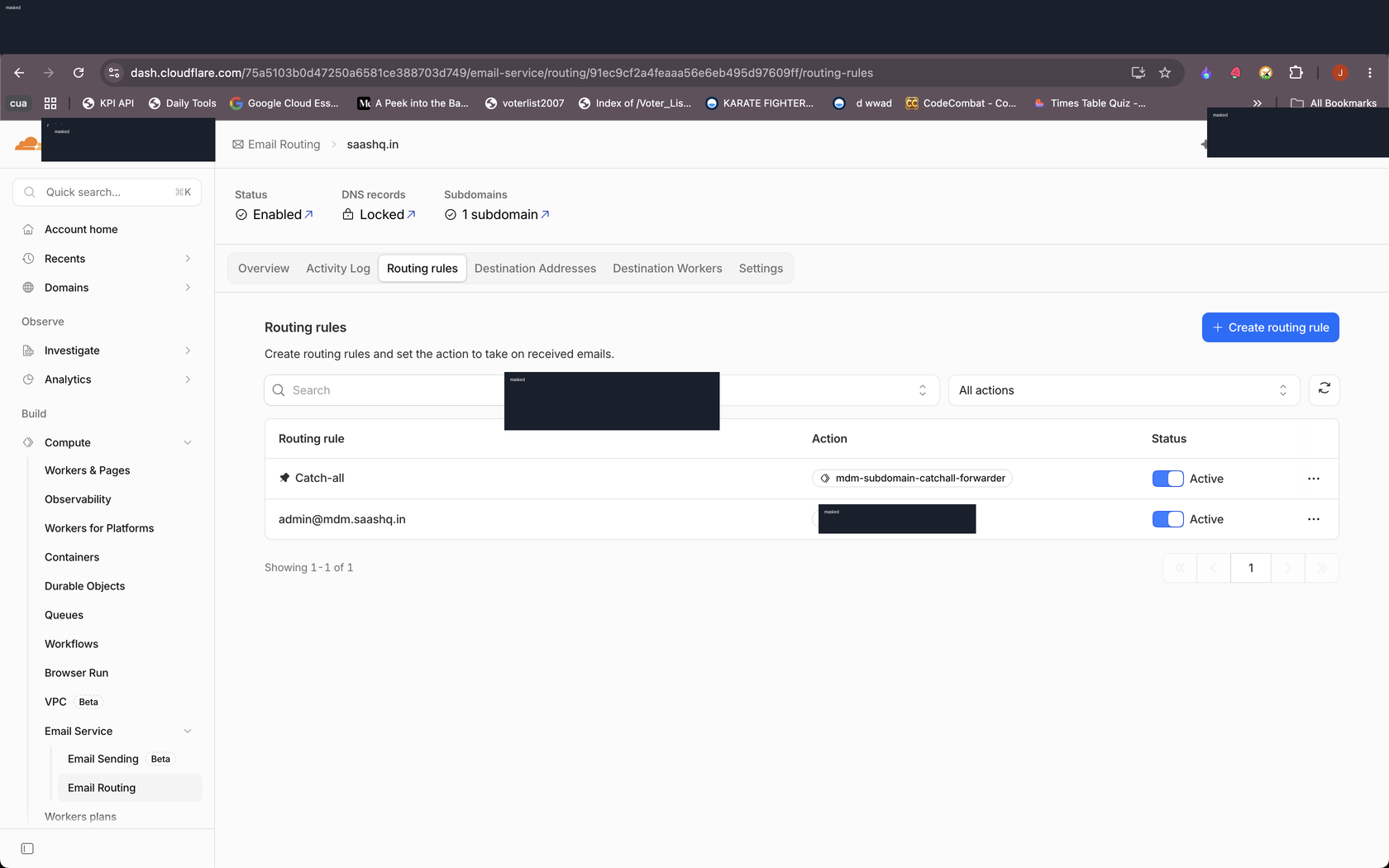Click the profile avatar J icon

1340,73
